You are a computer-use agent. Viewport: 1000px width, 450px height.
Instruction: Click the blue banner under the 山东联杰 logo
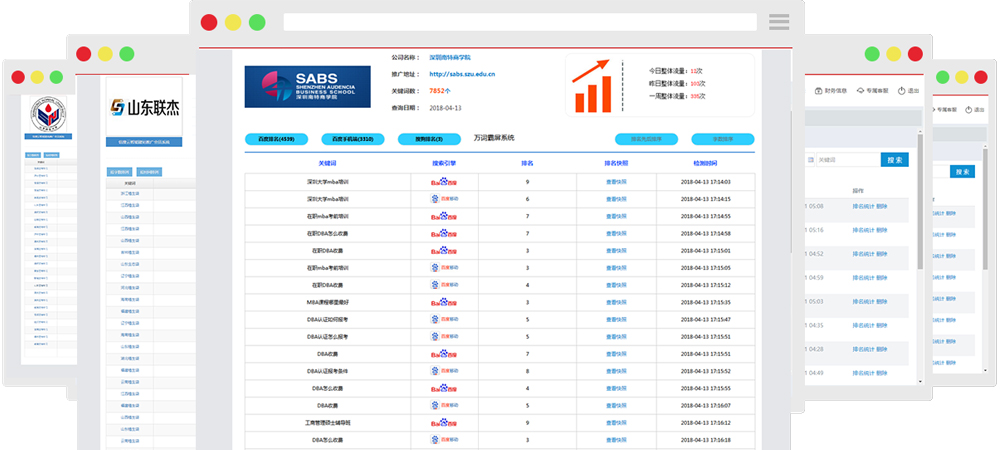144,142
